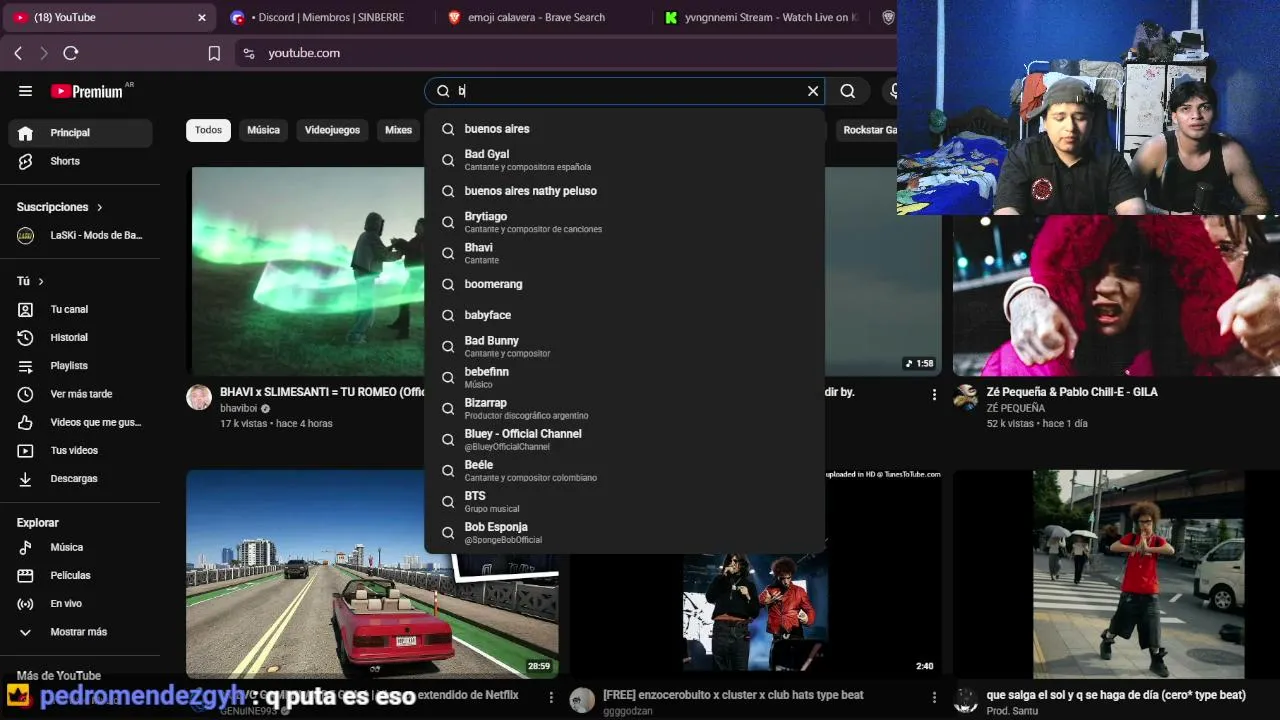Choose 'Bluey - Official Channel' suggestion
1280x720 pixels.
(x=625, y=439)
